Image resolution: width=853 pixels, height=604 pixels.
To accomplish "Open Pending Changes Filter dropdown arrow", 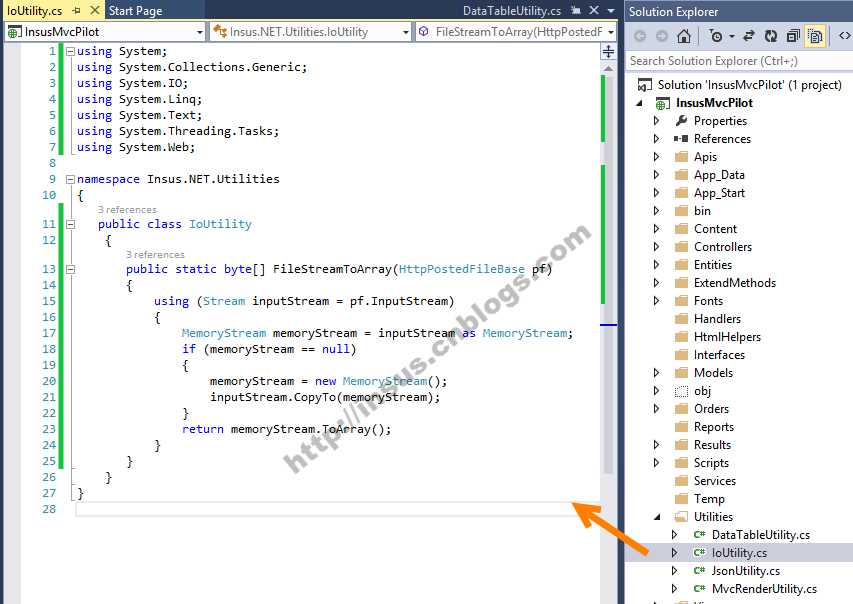I will (x=732, y=36).
